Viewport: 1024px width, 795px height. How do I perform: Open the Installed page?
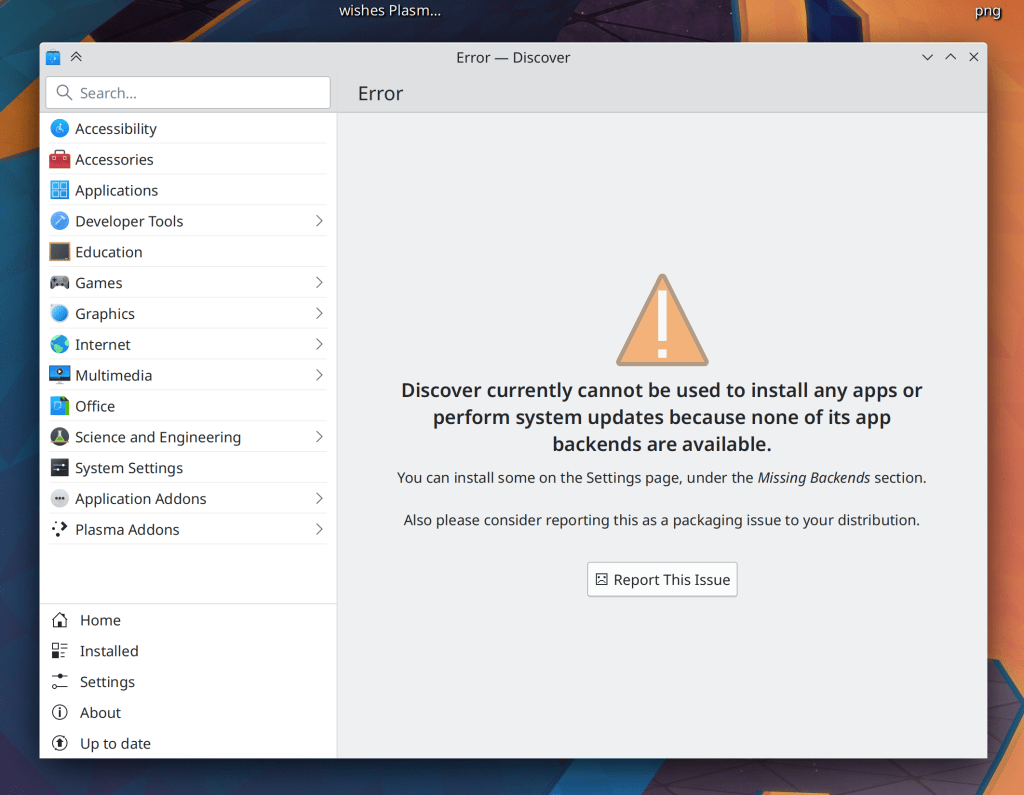click(x=109, y=651)
